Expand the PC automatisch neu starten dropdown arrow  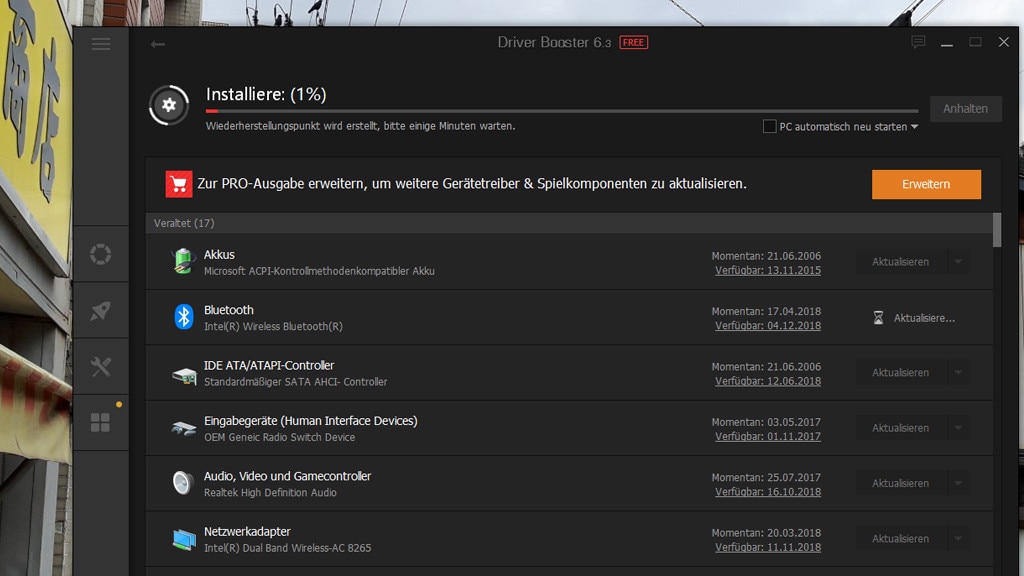[x=914, y=127]
